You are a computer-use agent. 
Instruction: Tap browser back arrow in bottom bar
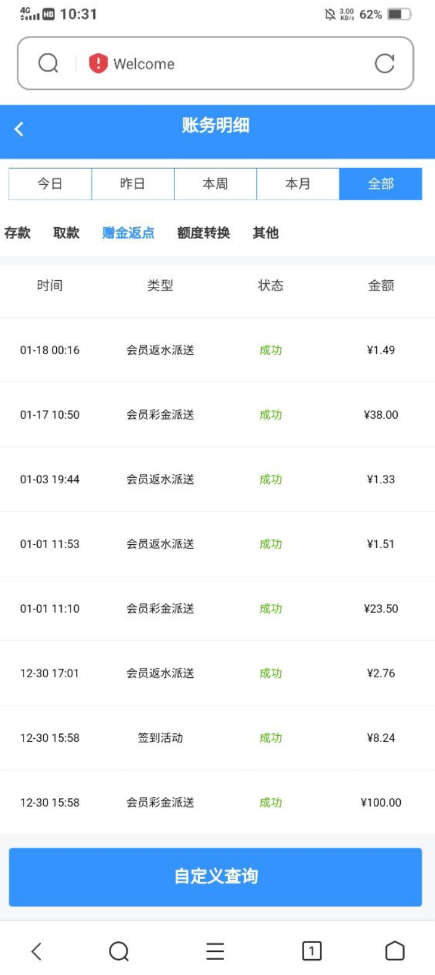click(x=37, y=951)
